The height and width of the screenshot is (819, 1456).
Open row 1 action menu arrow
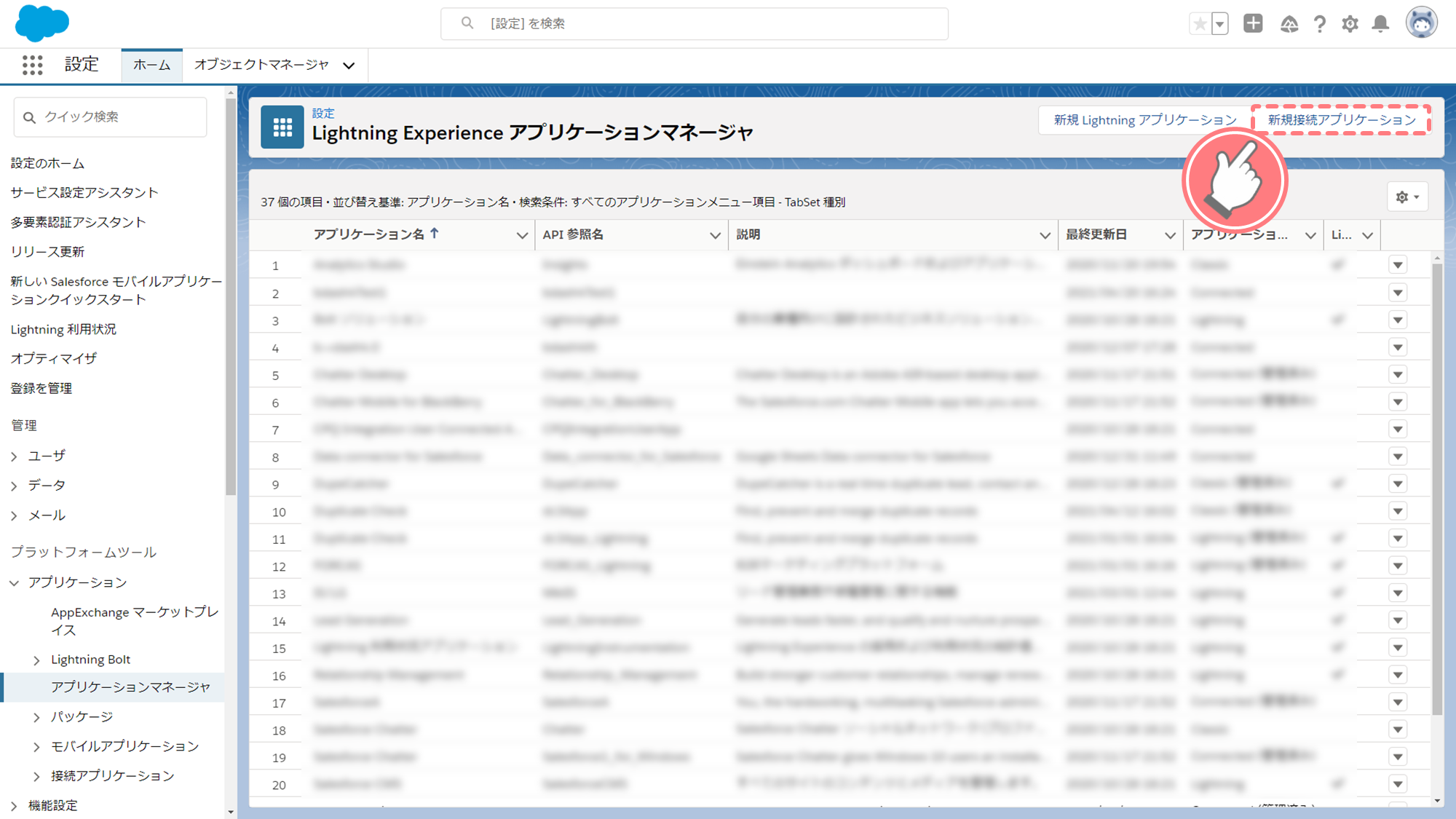click(1397, 265)
